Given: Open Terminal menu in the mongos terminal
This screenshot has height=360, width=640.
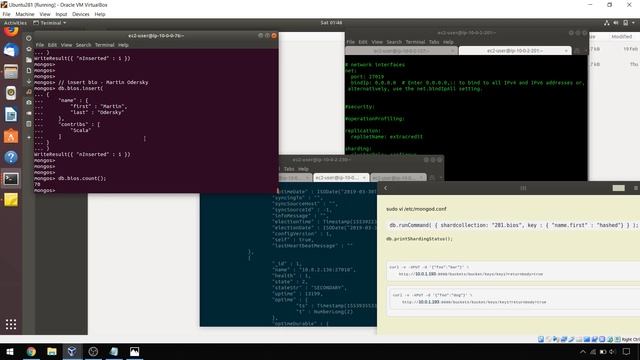Looking at the screenshot, I should click(x=104, y=45).
